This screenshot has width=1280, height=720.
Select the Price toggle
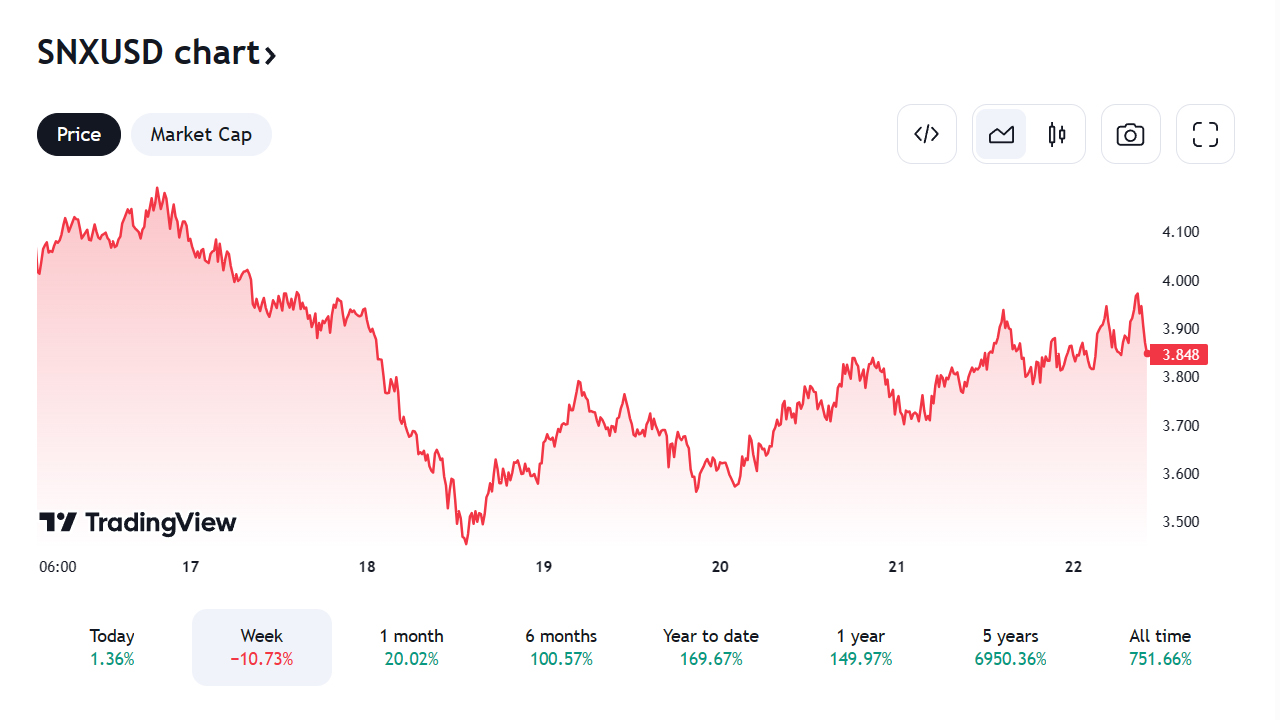tap(79, 134)
